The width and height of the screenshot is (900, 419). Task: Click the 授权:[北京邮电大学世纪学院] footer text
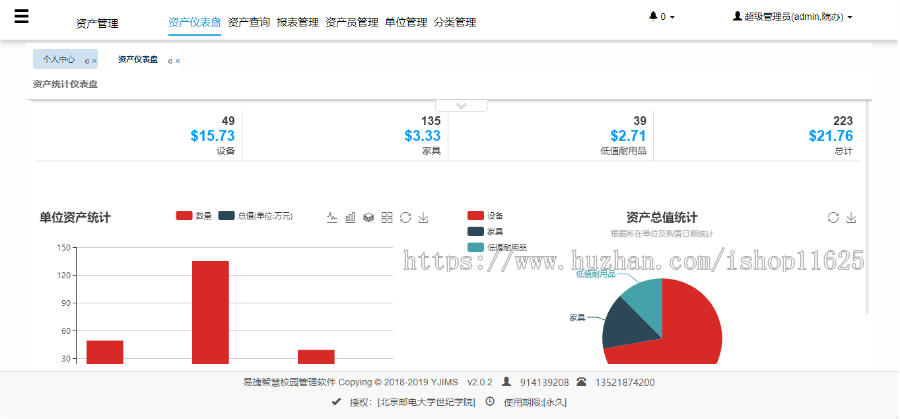[412, 402]
